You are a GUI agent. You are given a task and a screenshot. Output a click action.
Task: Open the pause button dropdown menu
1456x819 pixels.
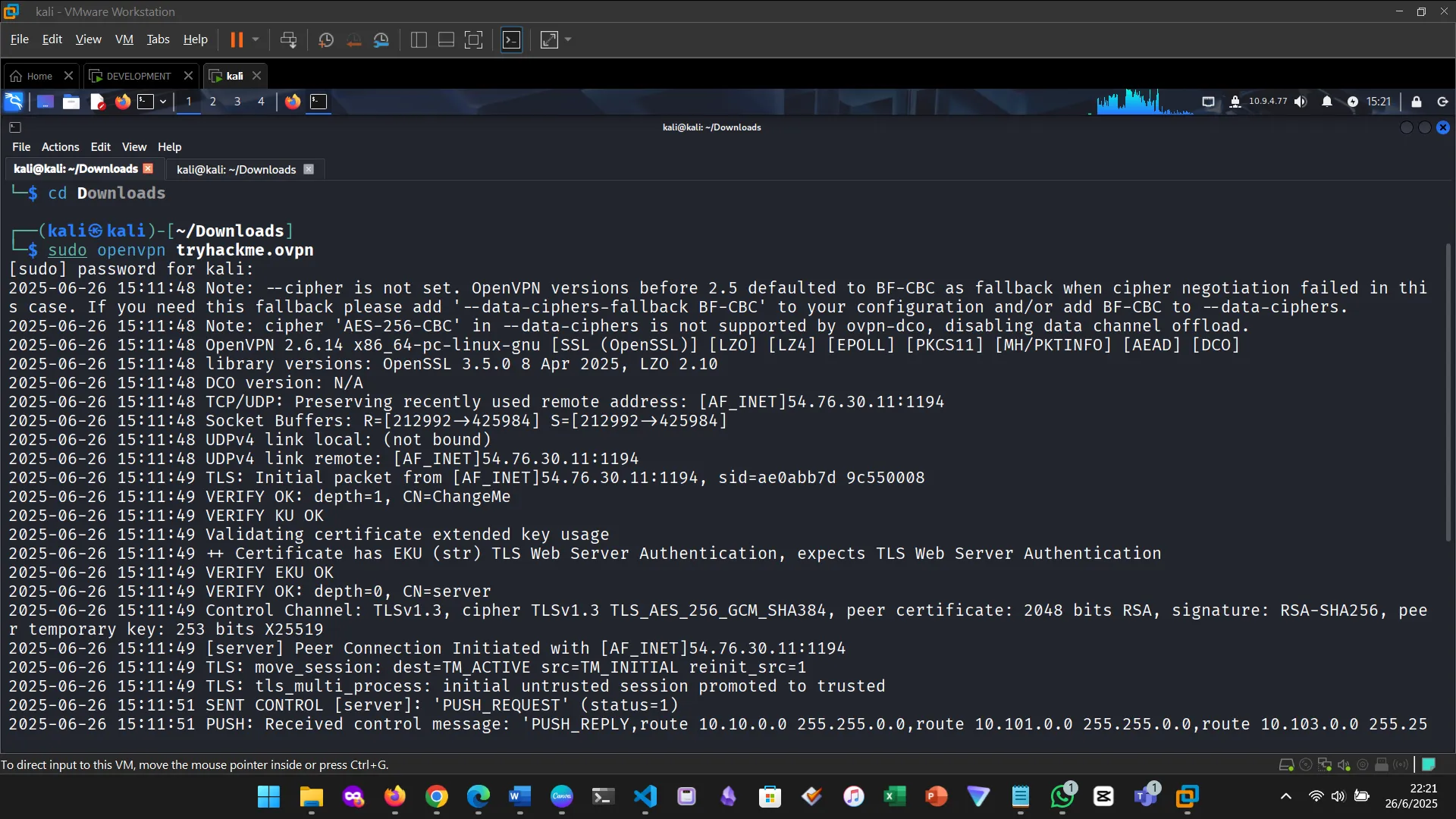pyautogui.click(x=256, y=39)
